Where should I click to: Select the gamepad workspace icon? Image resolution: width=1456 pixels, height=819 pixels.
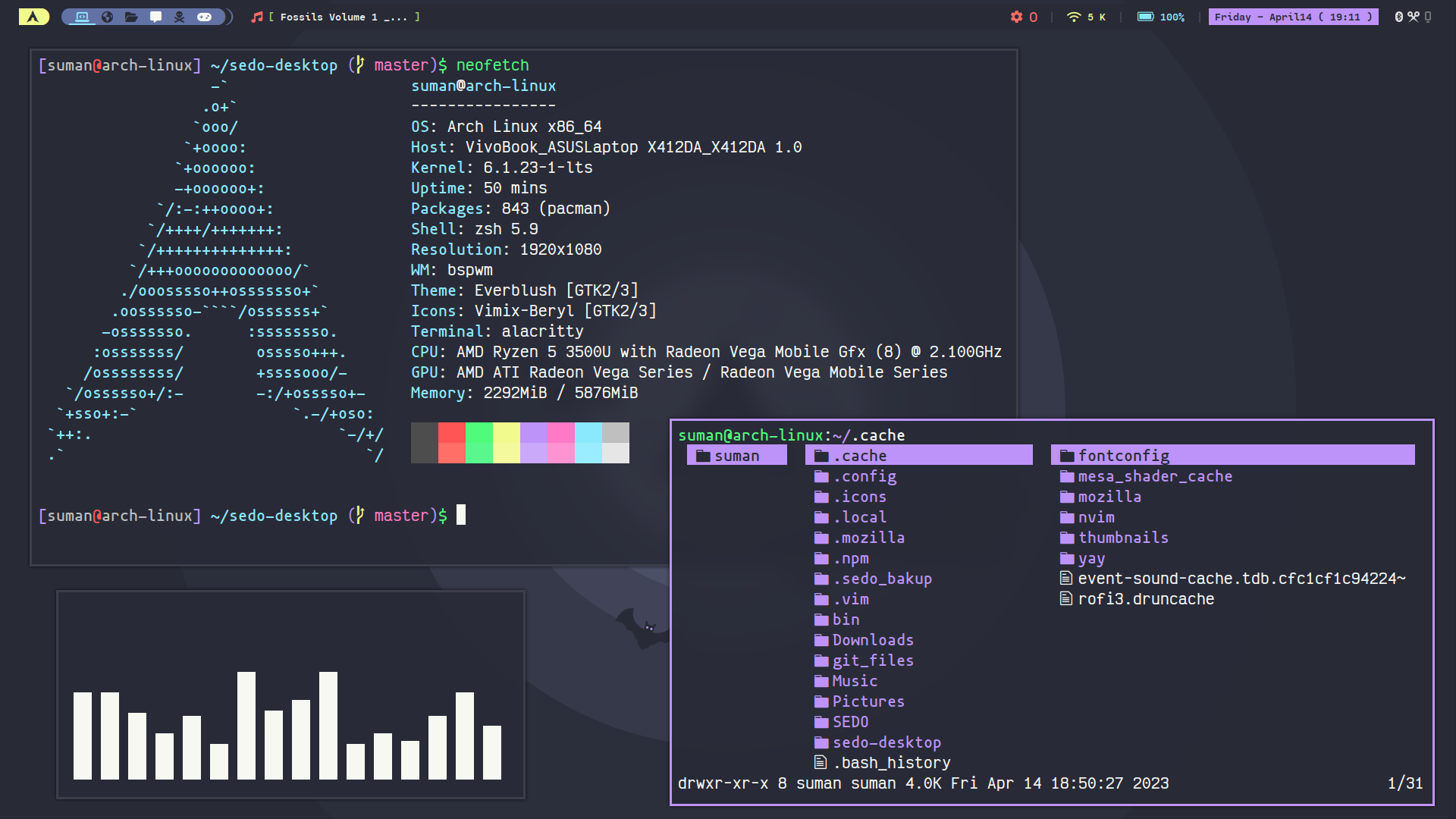(x=204, y=17)
